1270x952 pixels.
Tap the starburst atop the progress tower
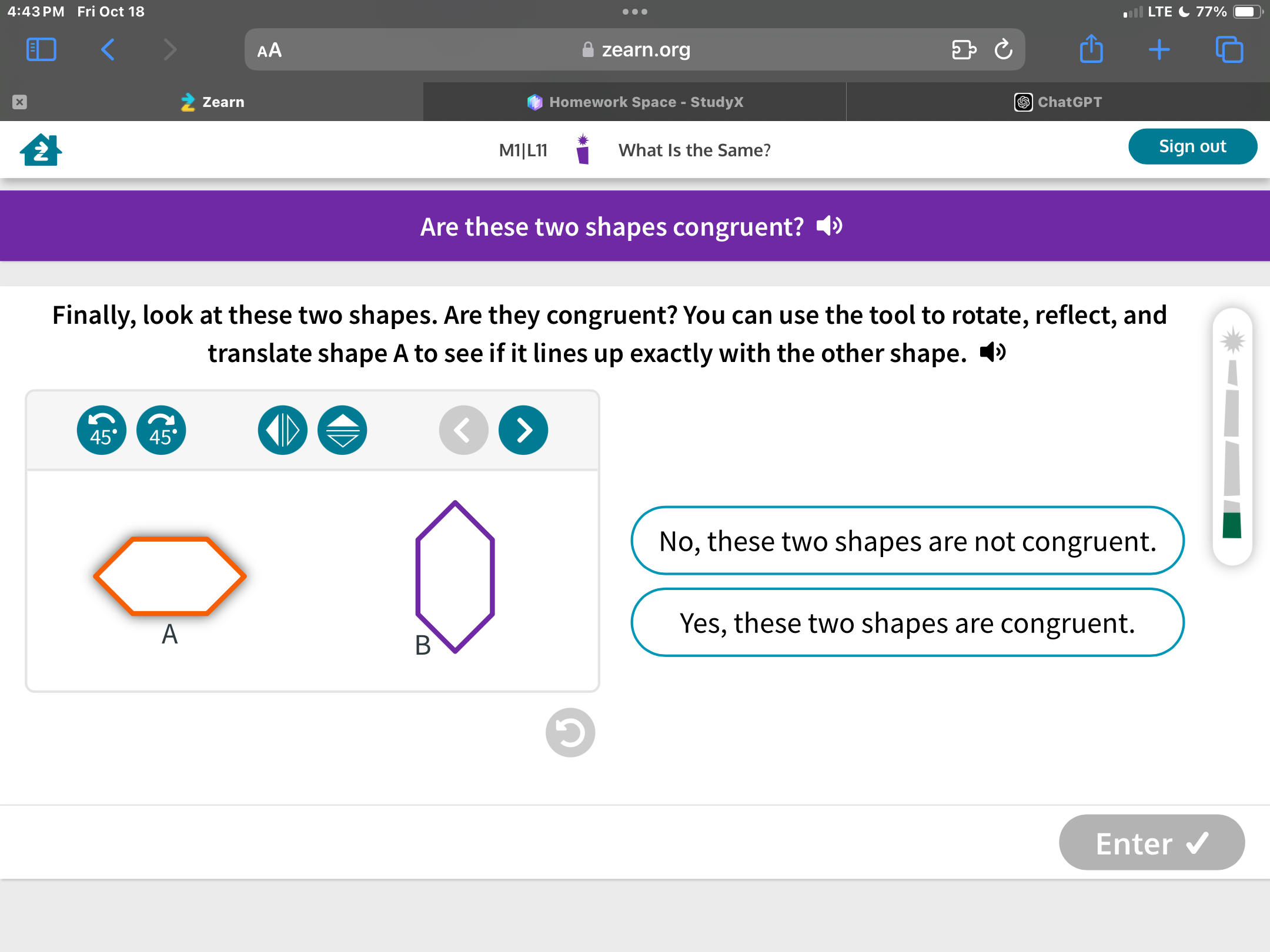point(1232,341)
